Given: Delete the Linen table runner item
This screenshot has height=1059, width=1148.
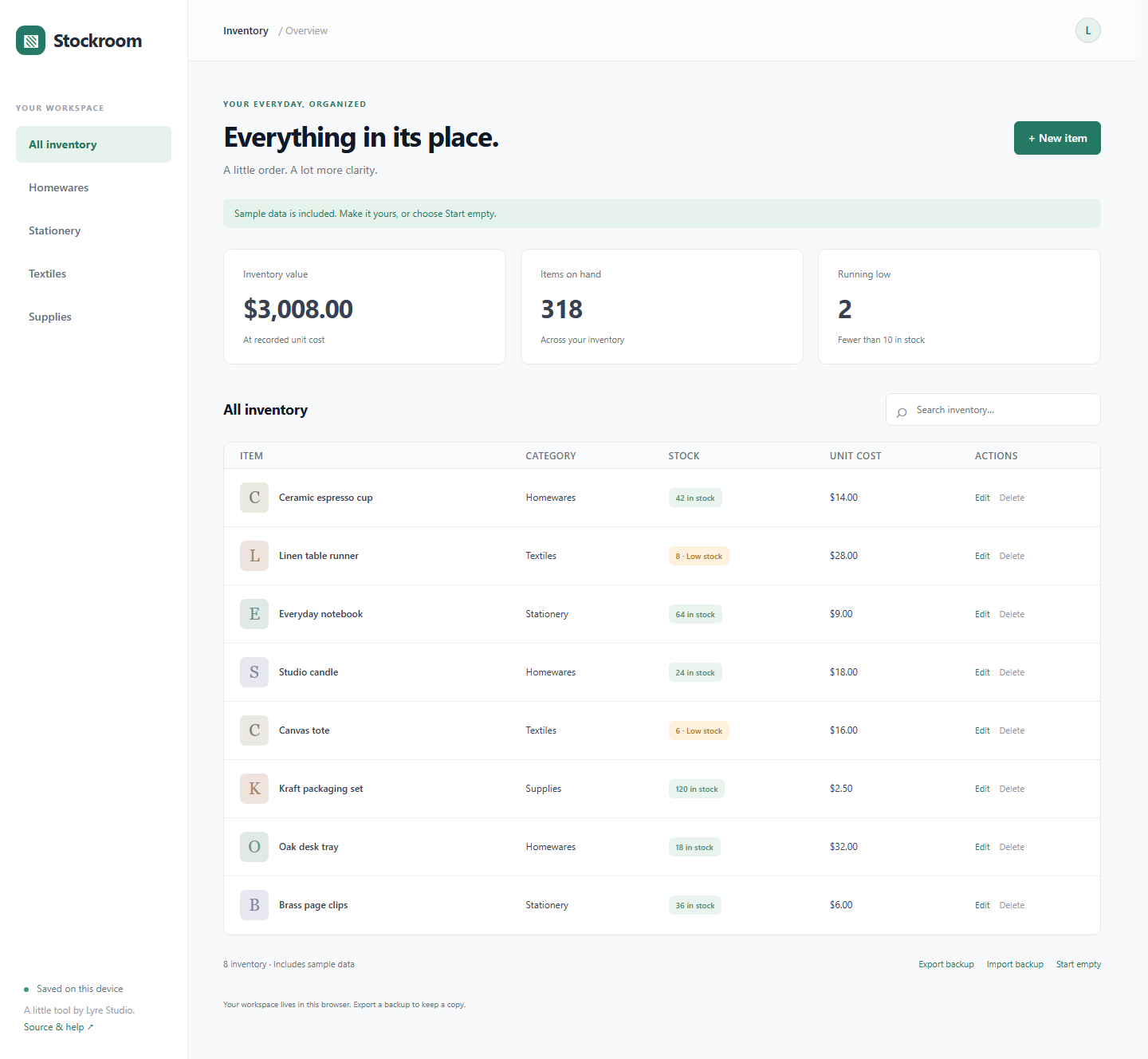Looking at the screenshot, I should 1012,556.
